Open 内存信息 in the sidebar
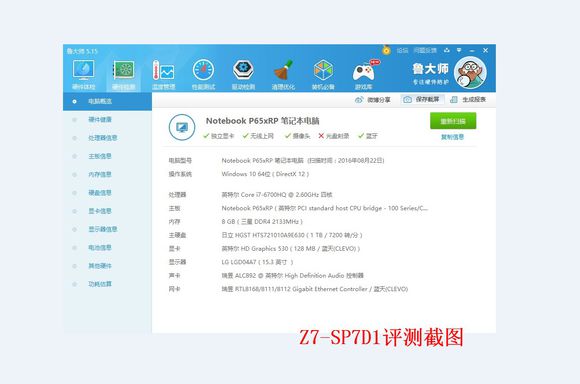The image size is (580, 384). pos(100,174)
